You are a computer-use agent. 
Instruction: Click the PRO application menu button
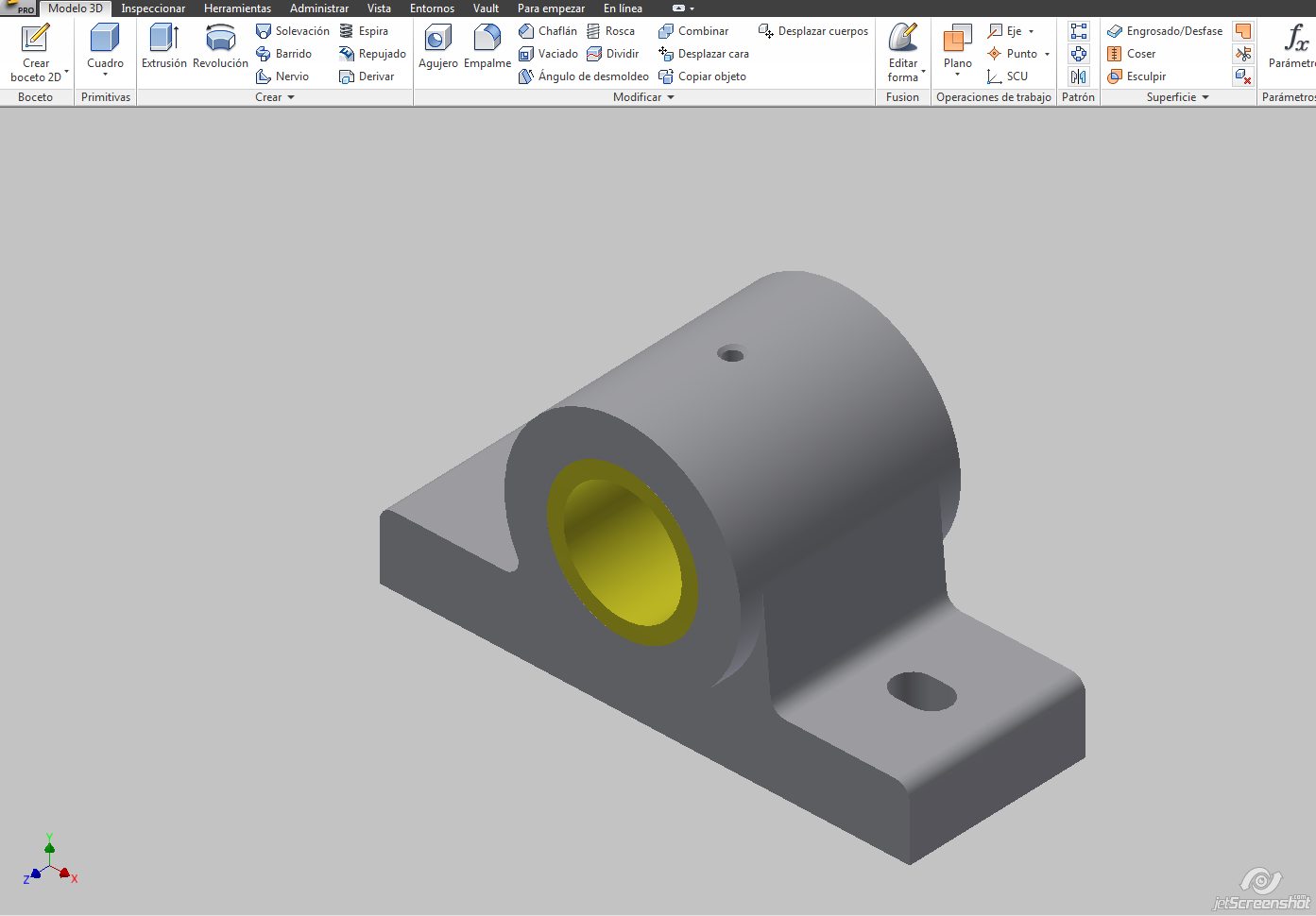coord(19,8)
